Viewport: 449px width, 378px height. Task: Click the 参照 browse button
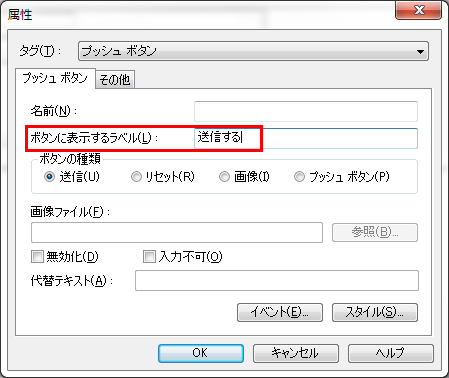(x=375, y=232)
